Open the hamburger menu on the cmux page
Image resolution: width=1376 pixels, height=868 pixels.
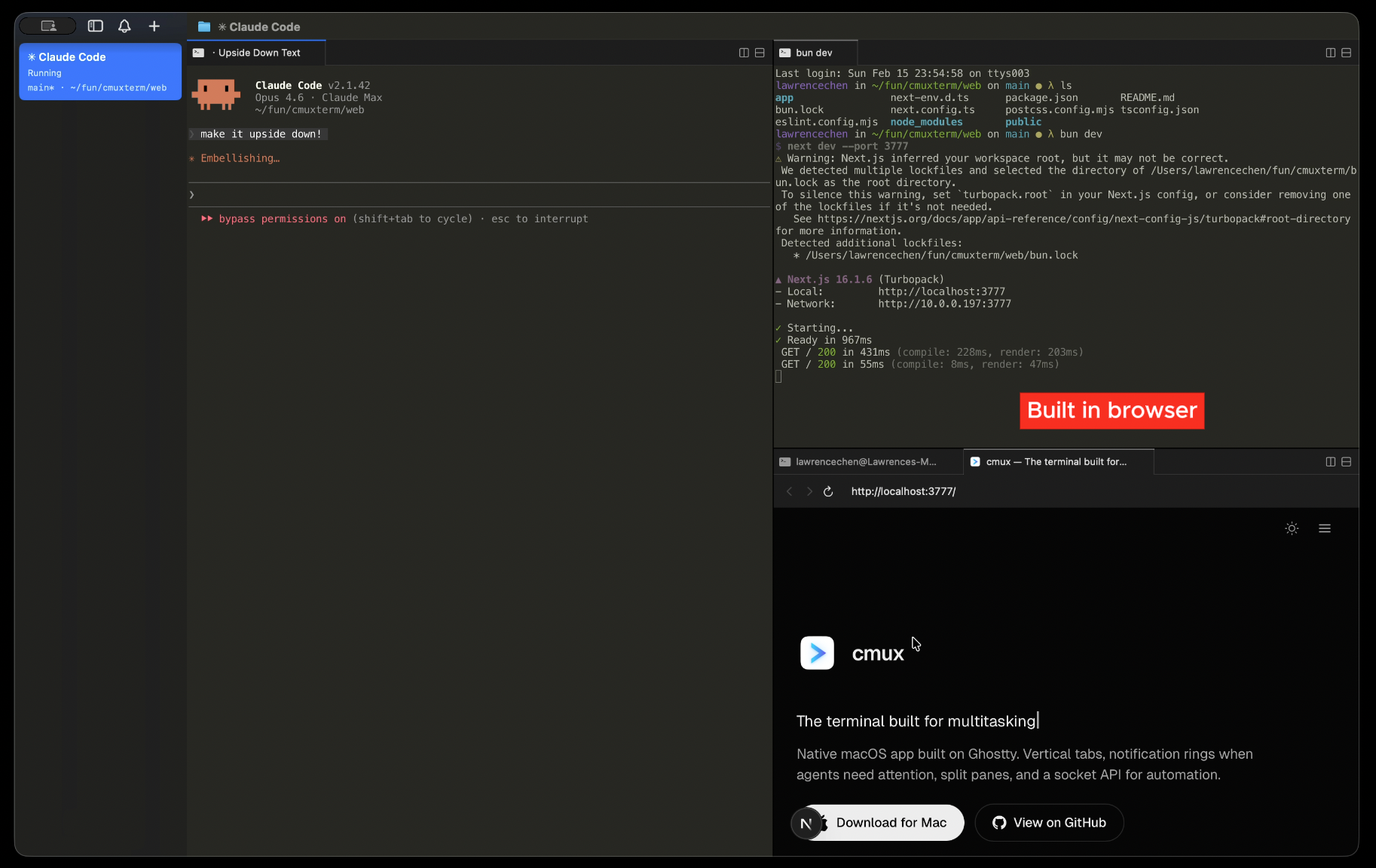click(1325, 528)
